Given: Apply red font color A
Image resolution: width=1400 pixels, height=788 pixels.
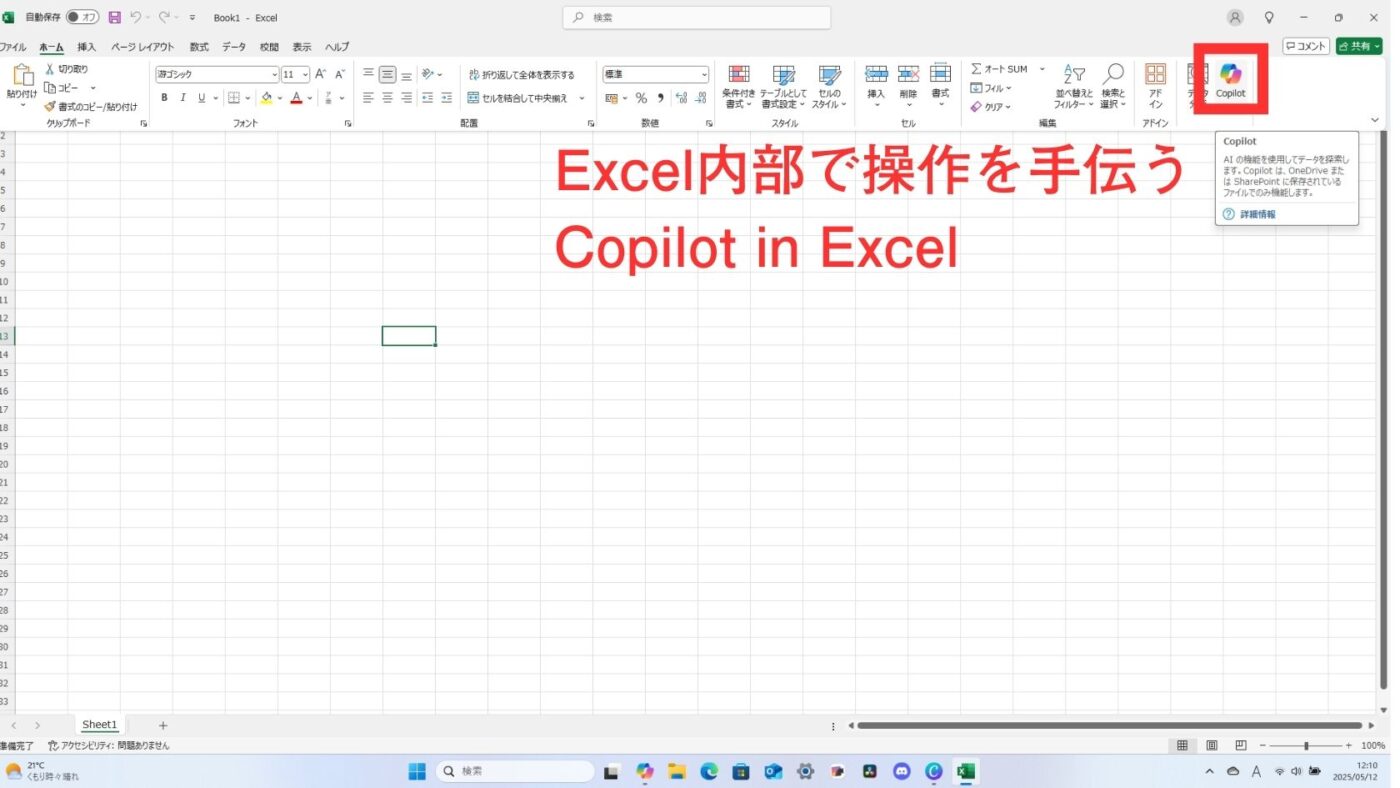Looking at the screenshot, I should 296,98.
